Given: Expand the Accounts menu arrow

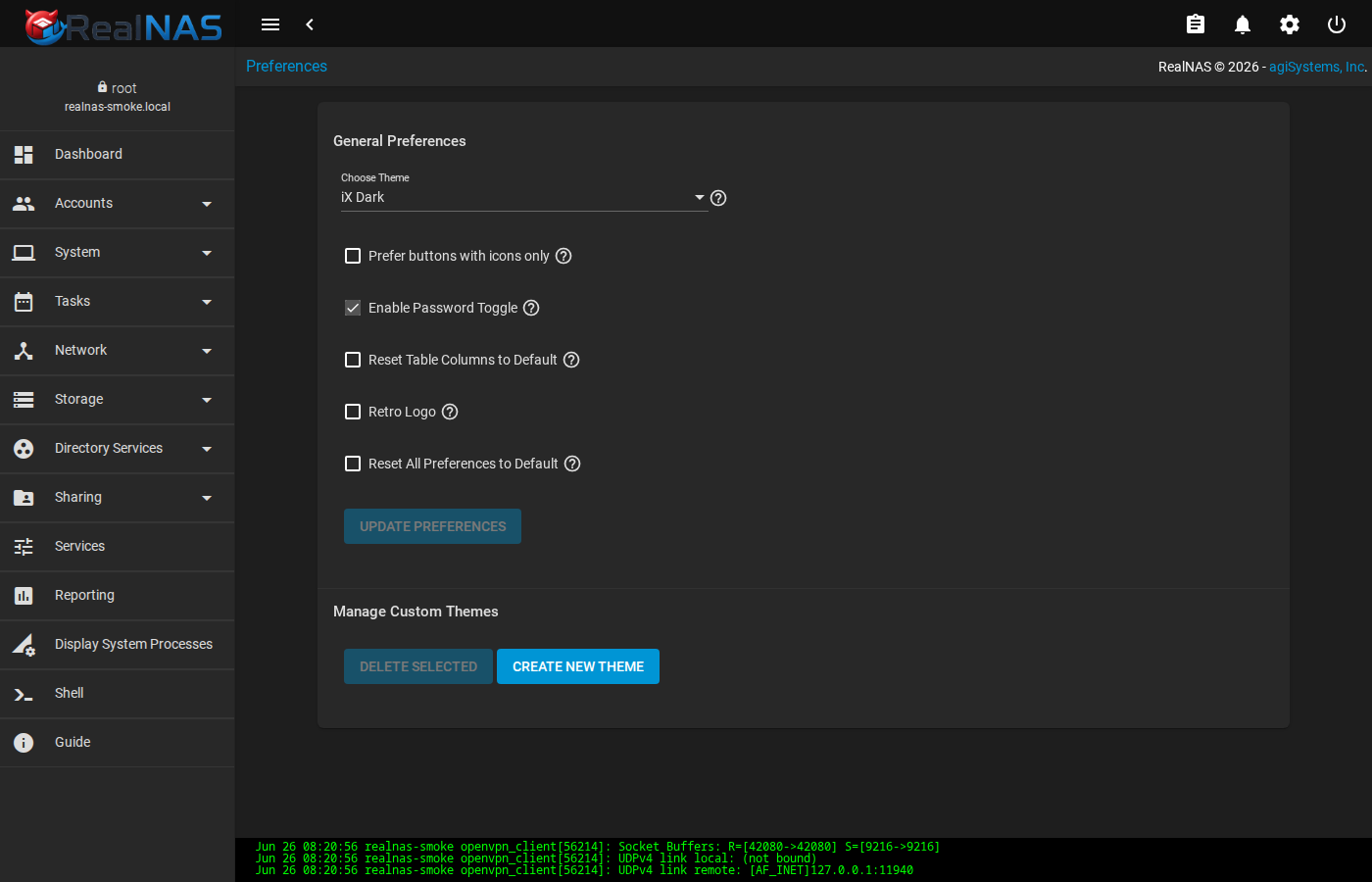Looking at the screenshot, I should [x=207, y=204].
